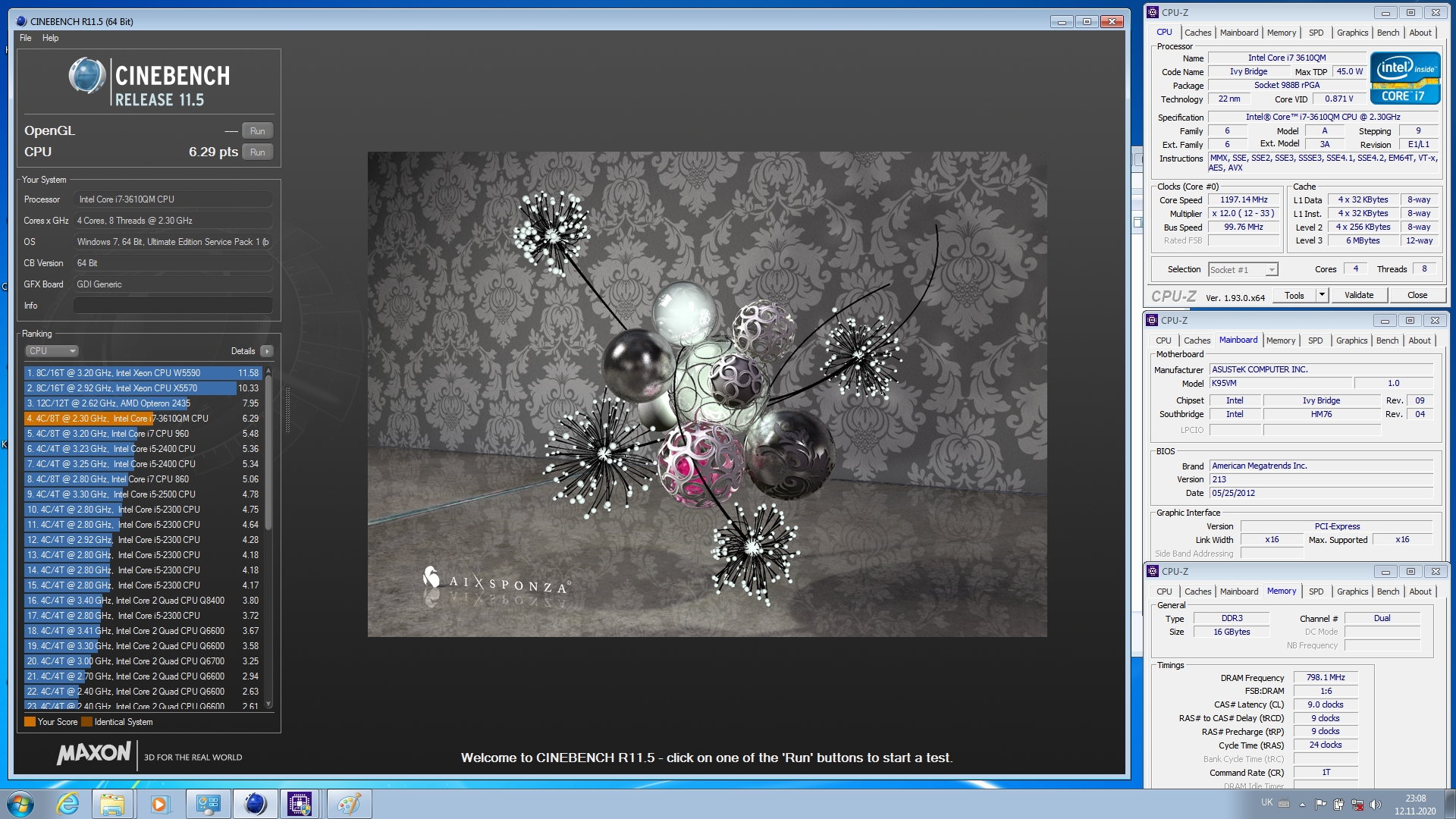Open Caches tab in the processor CPU-Z window
Image resolution: width=1456 pixels, height=819 pixels.
(x=1197, y=33)
